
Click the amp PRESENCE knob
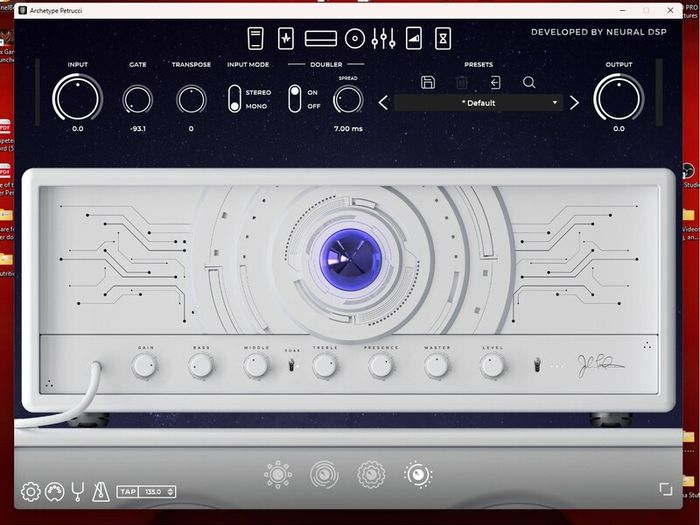point(381,366)
